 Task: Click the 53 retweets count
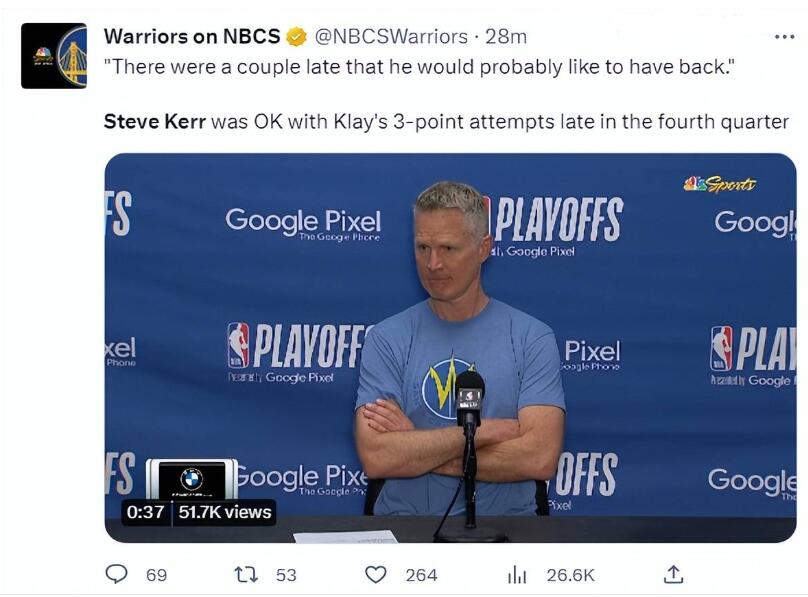pyautogui.click(x=286, y=575)
